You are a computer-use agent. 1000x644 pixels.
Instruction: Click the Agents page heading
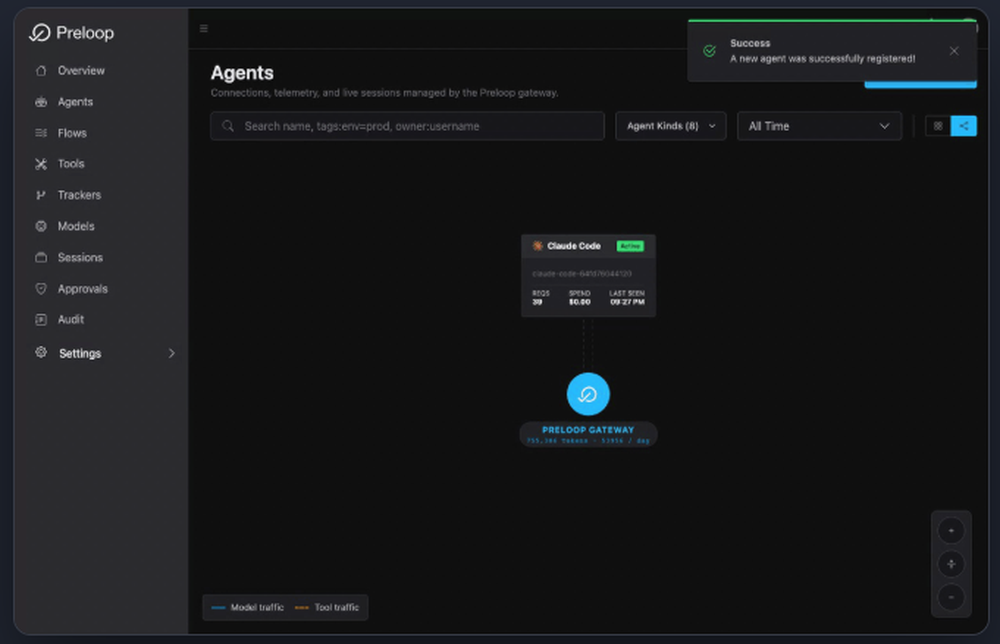pos(242,73)
